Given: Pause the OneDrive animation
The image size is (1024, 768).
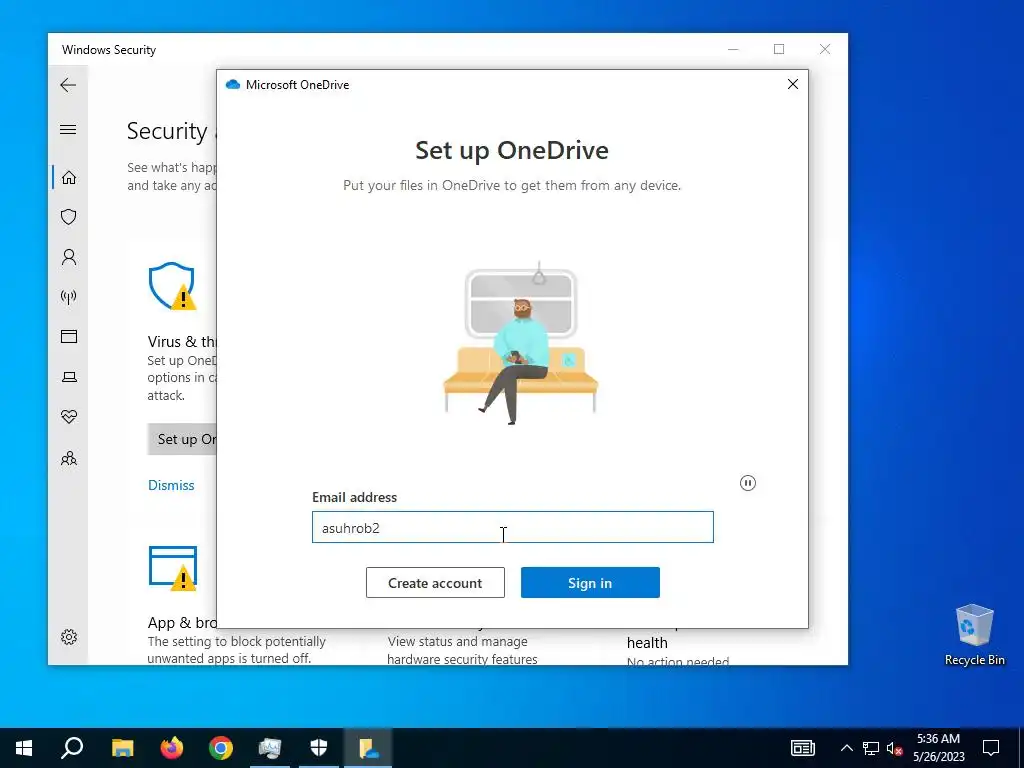Looking at the screenshot, I should pos(748,483).
